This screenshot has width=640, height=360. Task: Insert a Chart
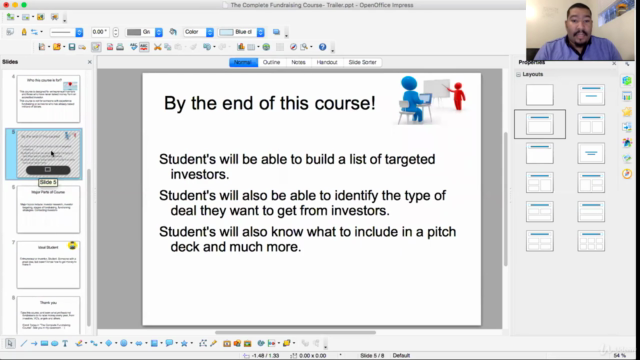(241, 47)
